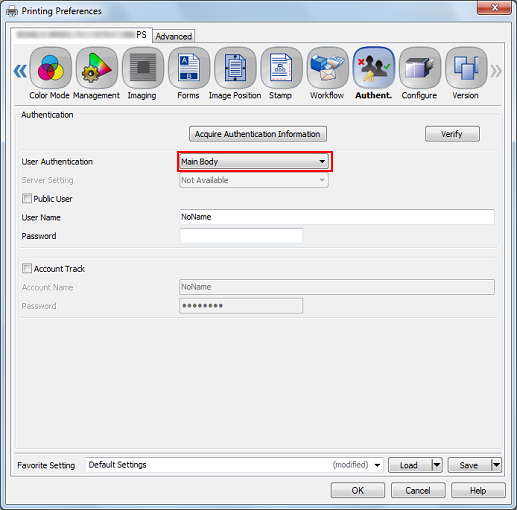Focus the User Name input field
Screen dimensions: 517x510
tap(337, 217)
